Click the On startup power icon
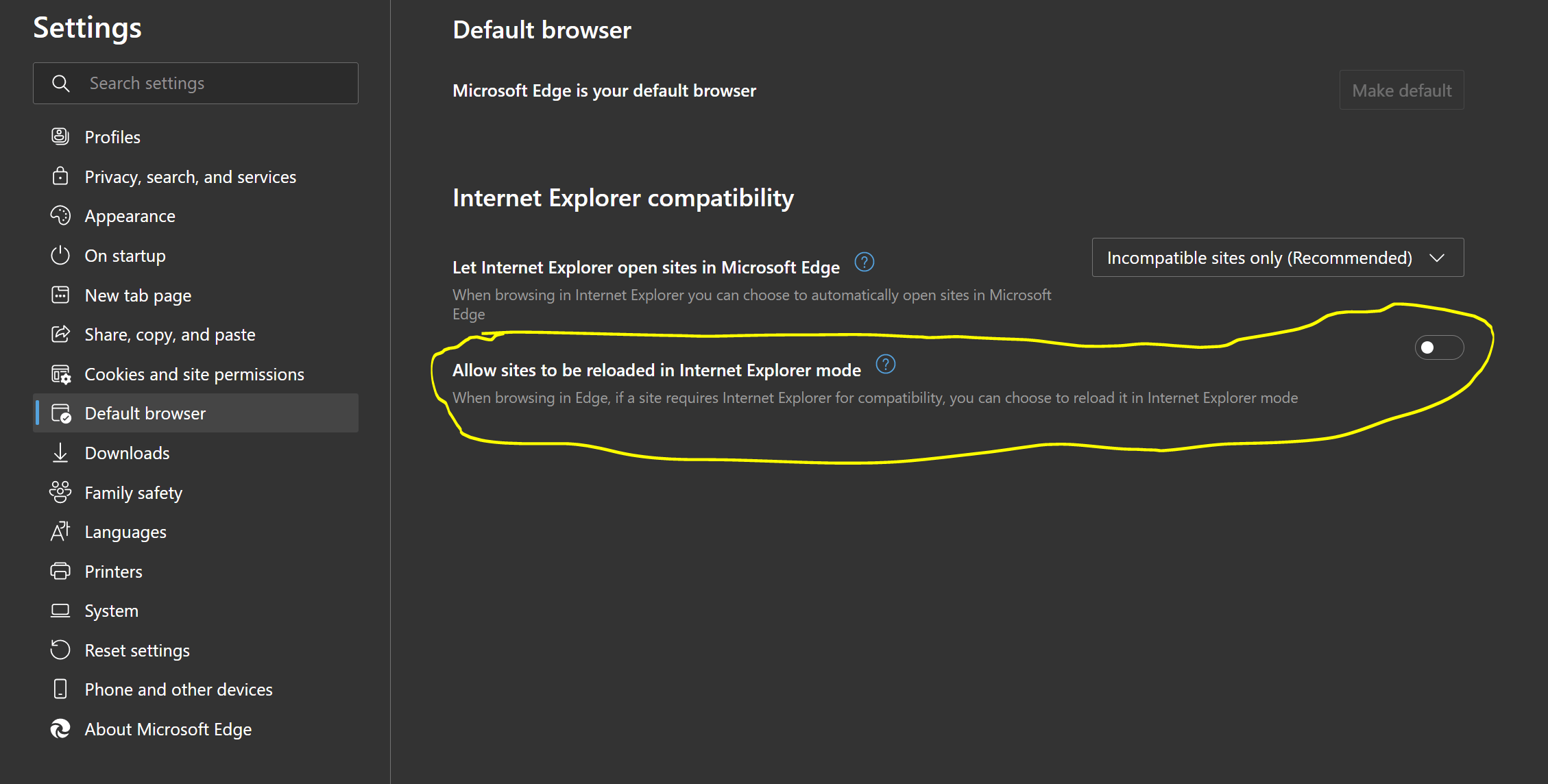 coord(60,256)
